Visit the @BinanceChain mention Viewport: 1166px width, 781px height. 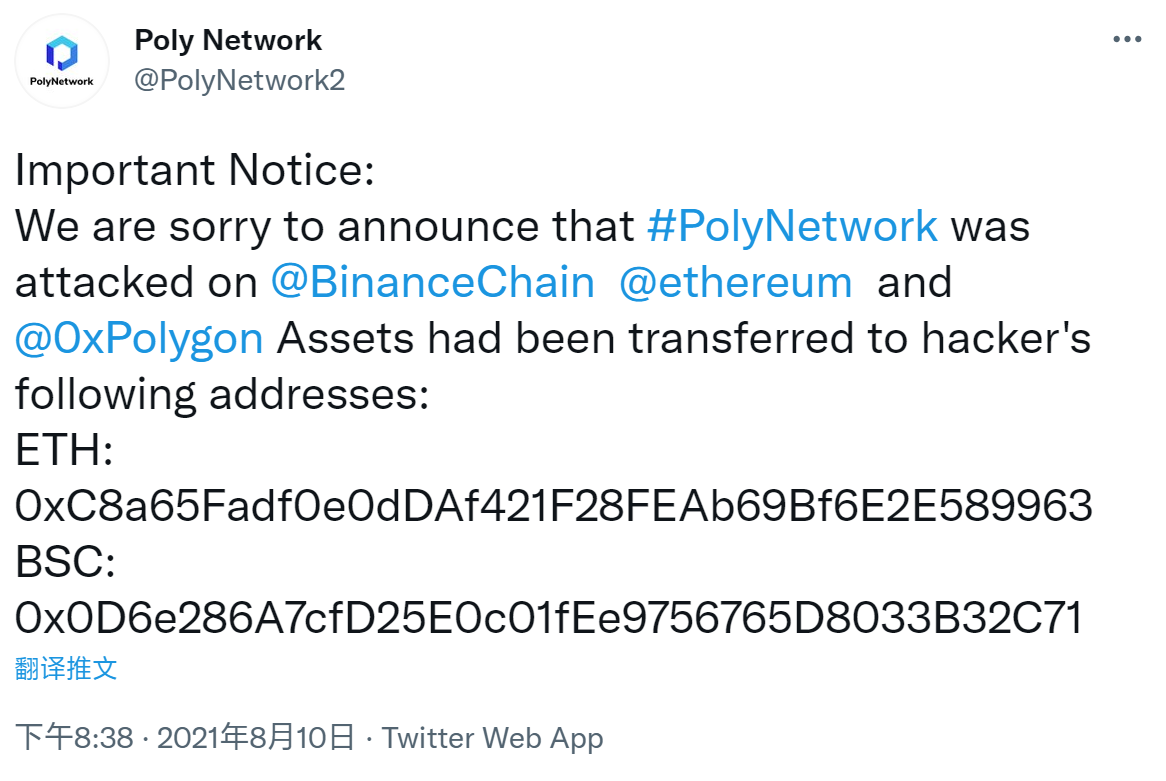(433, 283)
